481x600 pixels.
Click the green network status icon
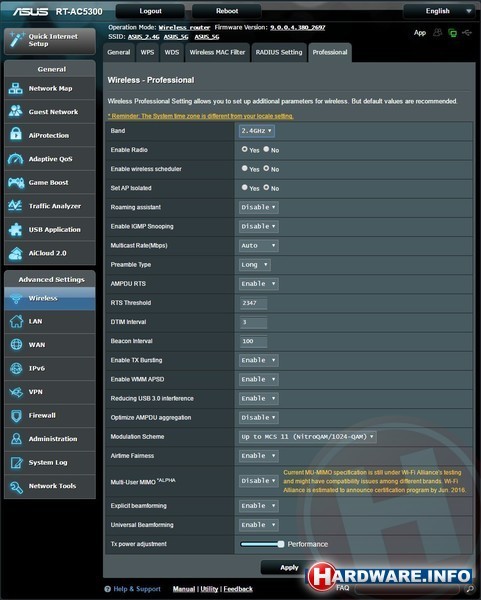coord(452,33)
